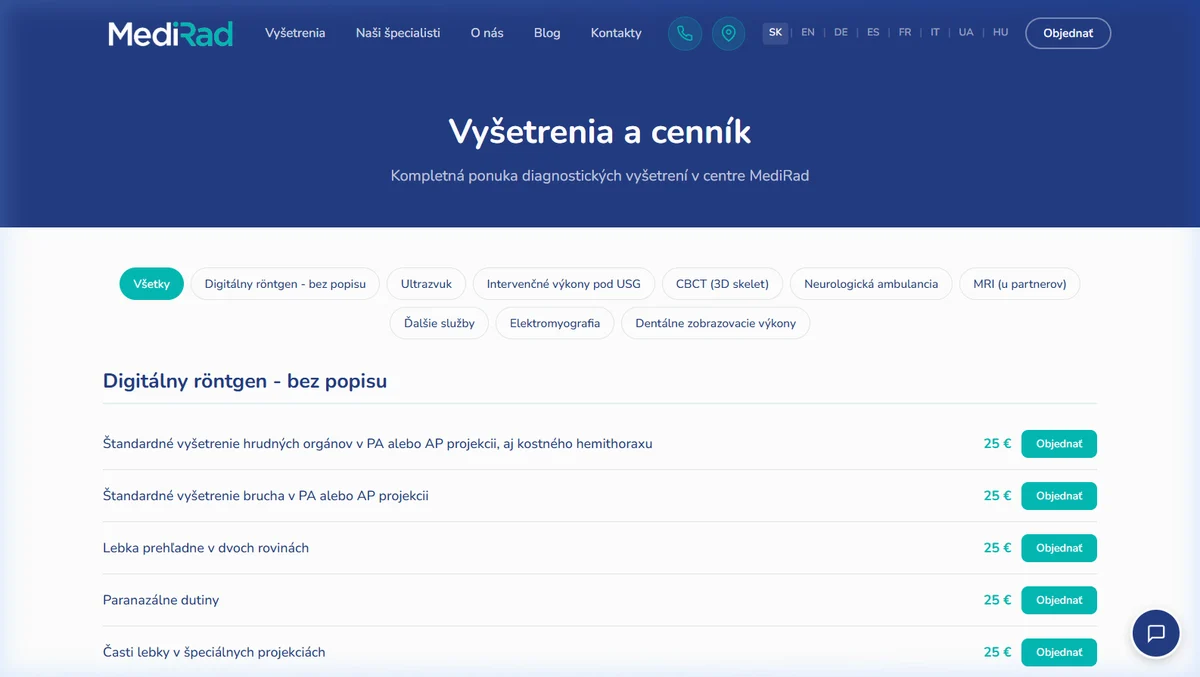This screenshot has width=1200, height=677.
Task: Select SK language
Action: click(x=775, y=33)
